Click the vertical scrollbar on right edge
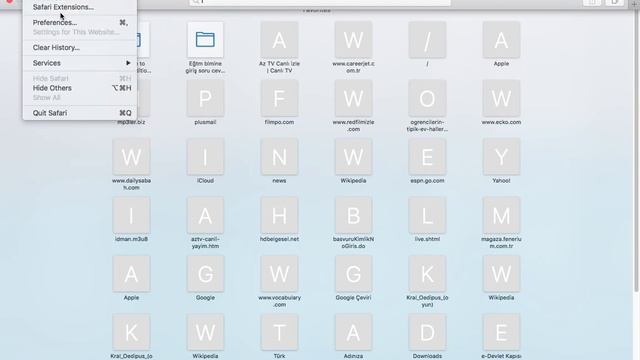 click(636, 151)
